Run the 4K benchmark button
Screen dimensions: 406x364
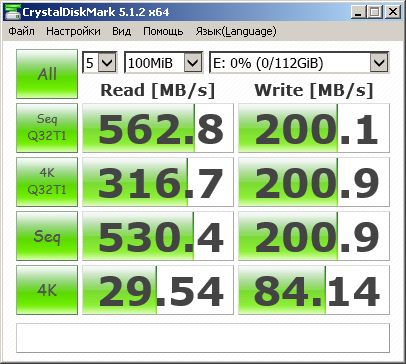tap(47, 290)
